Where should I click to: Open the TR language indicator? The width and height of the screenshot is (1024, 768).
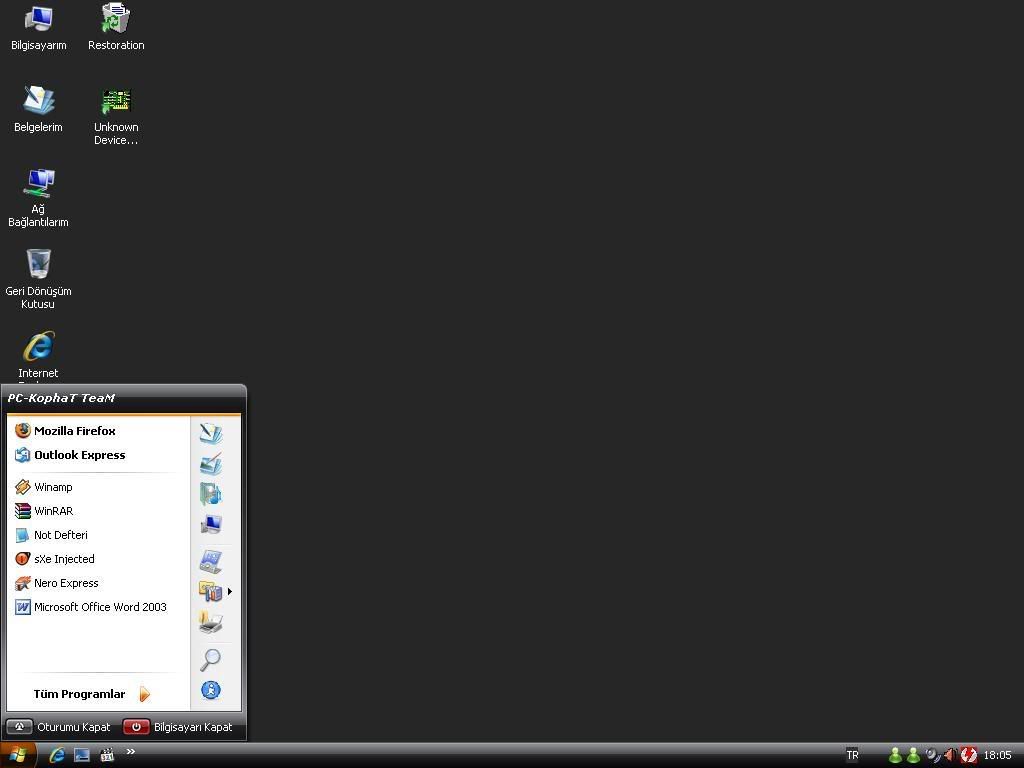coord(852,755)
